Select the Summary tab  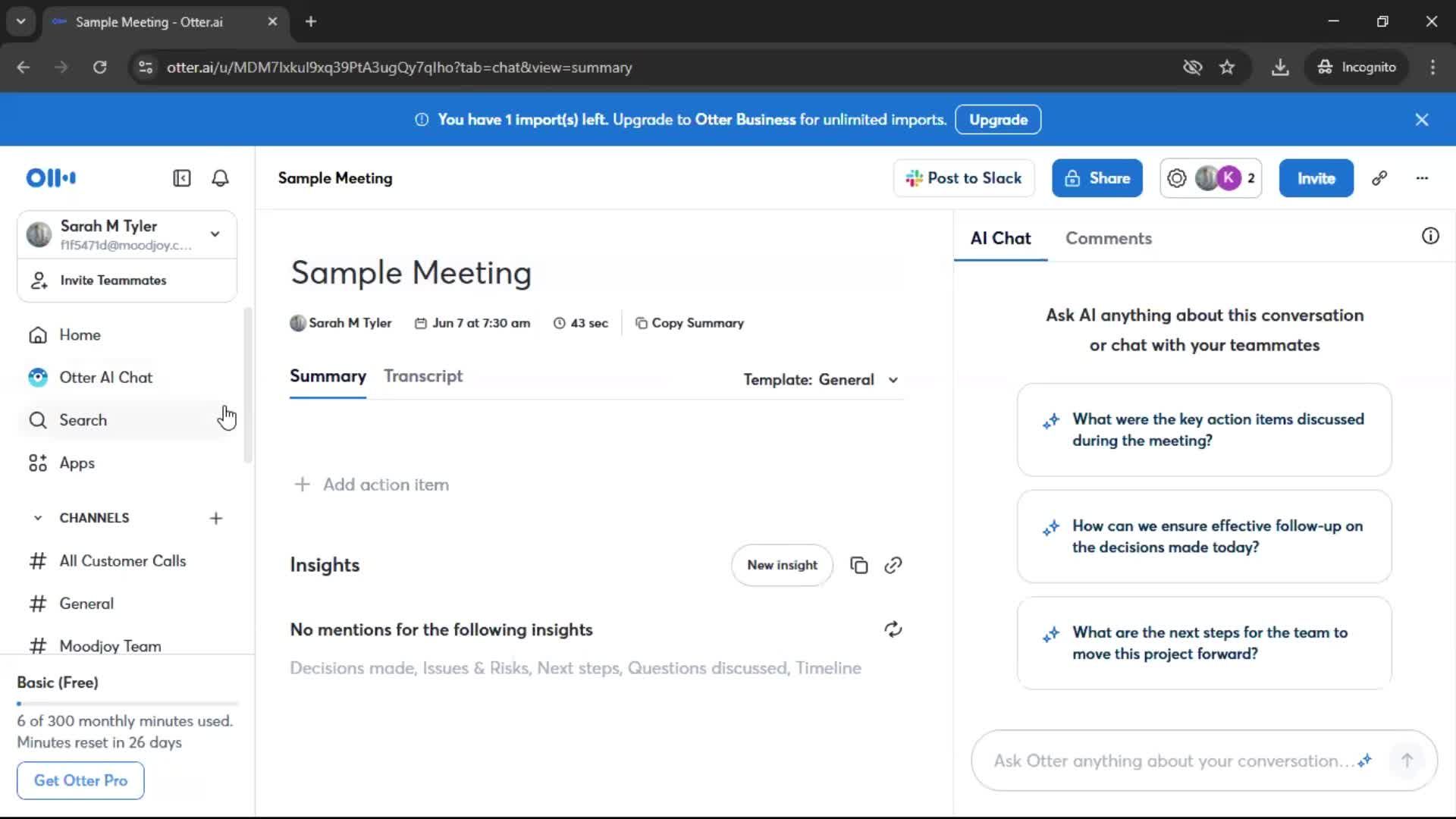(328, 376)
